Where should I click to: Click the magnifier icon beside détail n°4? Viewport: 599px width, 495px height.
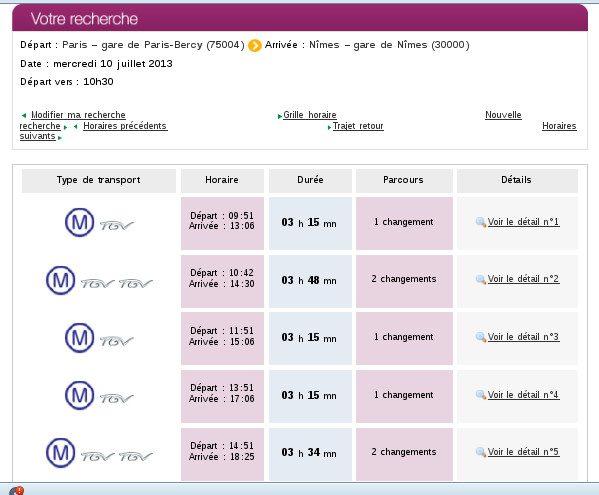480,395
